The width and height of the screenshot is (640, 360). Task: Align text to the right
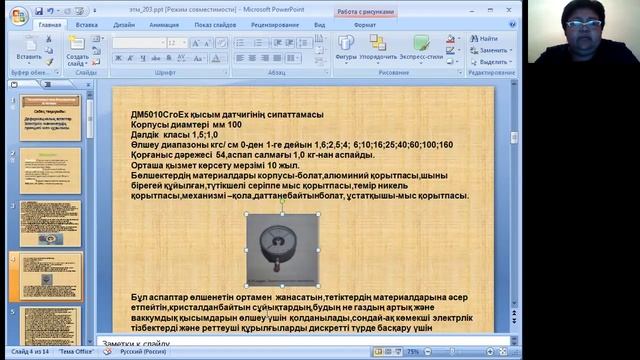pos(265,58)
